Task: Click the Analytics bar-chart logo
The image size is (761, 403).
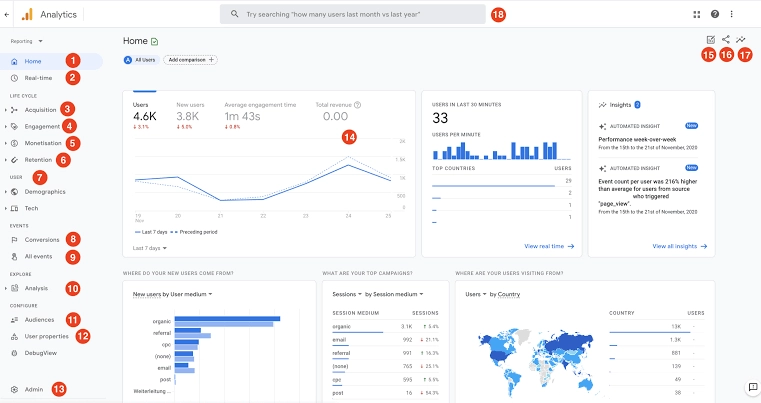Action: pyautogui.click(x=27, y=15)
